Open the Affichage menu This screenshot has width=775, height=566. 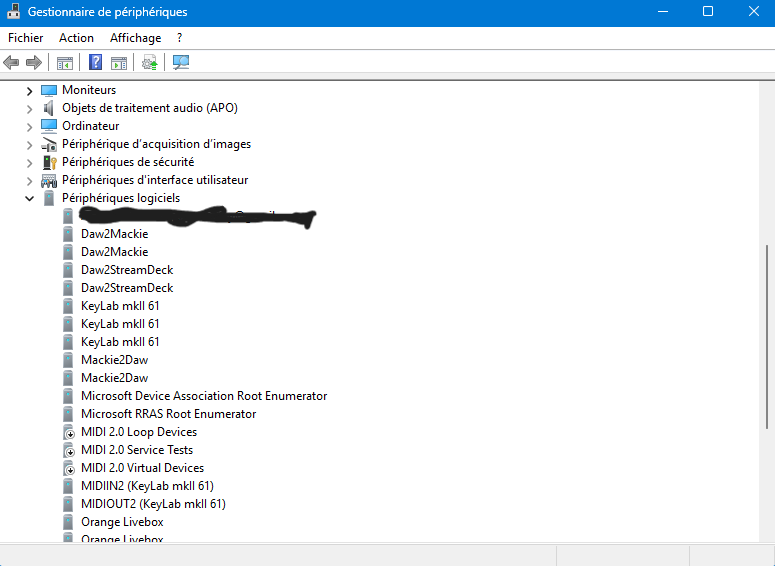pyautogui.click(x=135, y=38)
